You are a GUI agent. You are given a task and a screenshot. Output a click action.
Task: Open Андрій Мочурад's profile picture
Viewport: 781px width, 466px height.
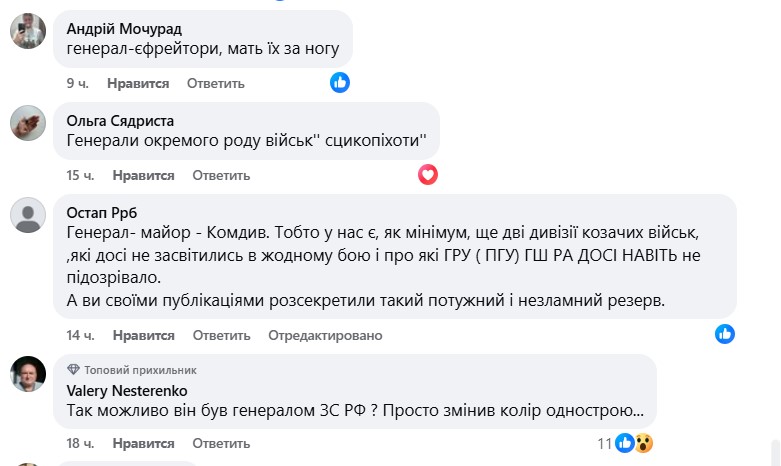(x=27, y=31)
